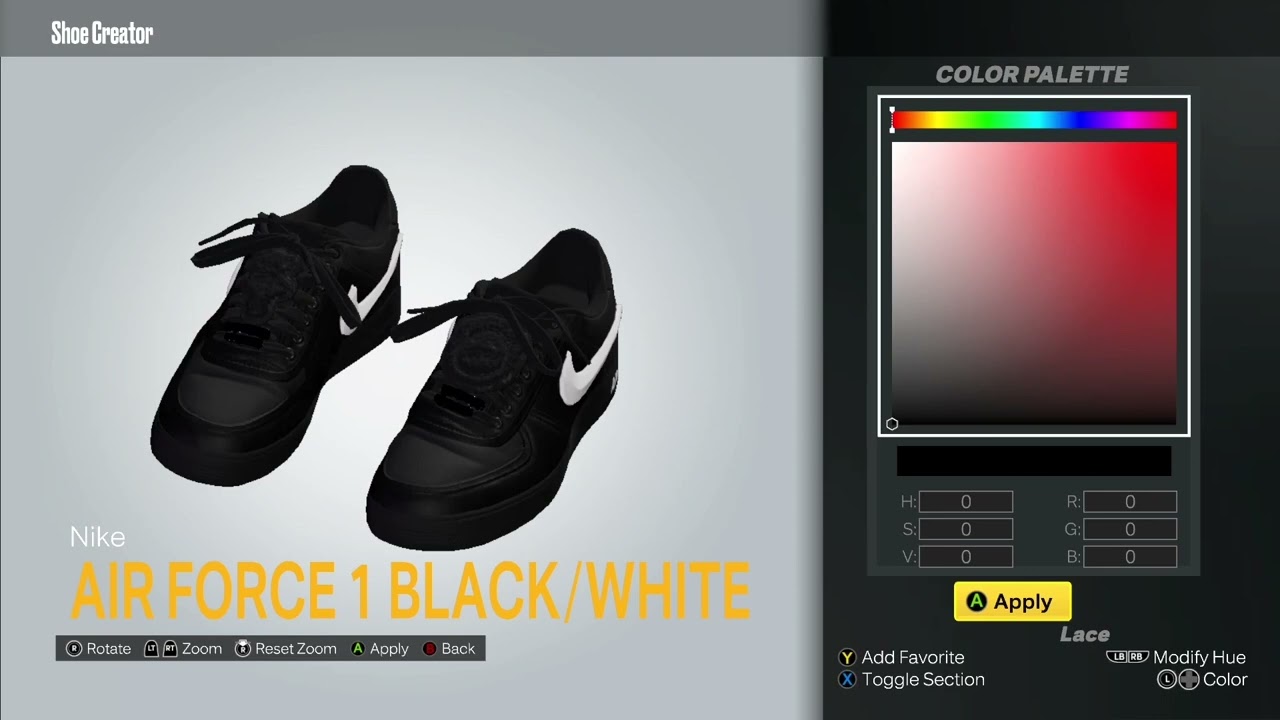Click the Back label in hint bar
The height and width of the screenshot is (720, 1280).
tap(458, 649)
